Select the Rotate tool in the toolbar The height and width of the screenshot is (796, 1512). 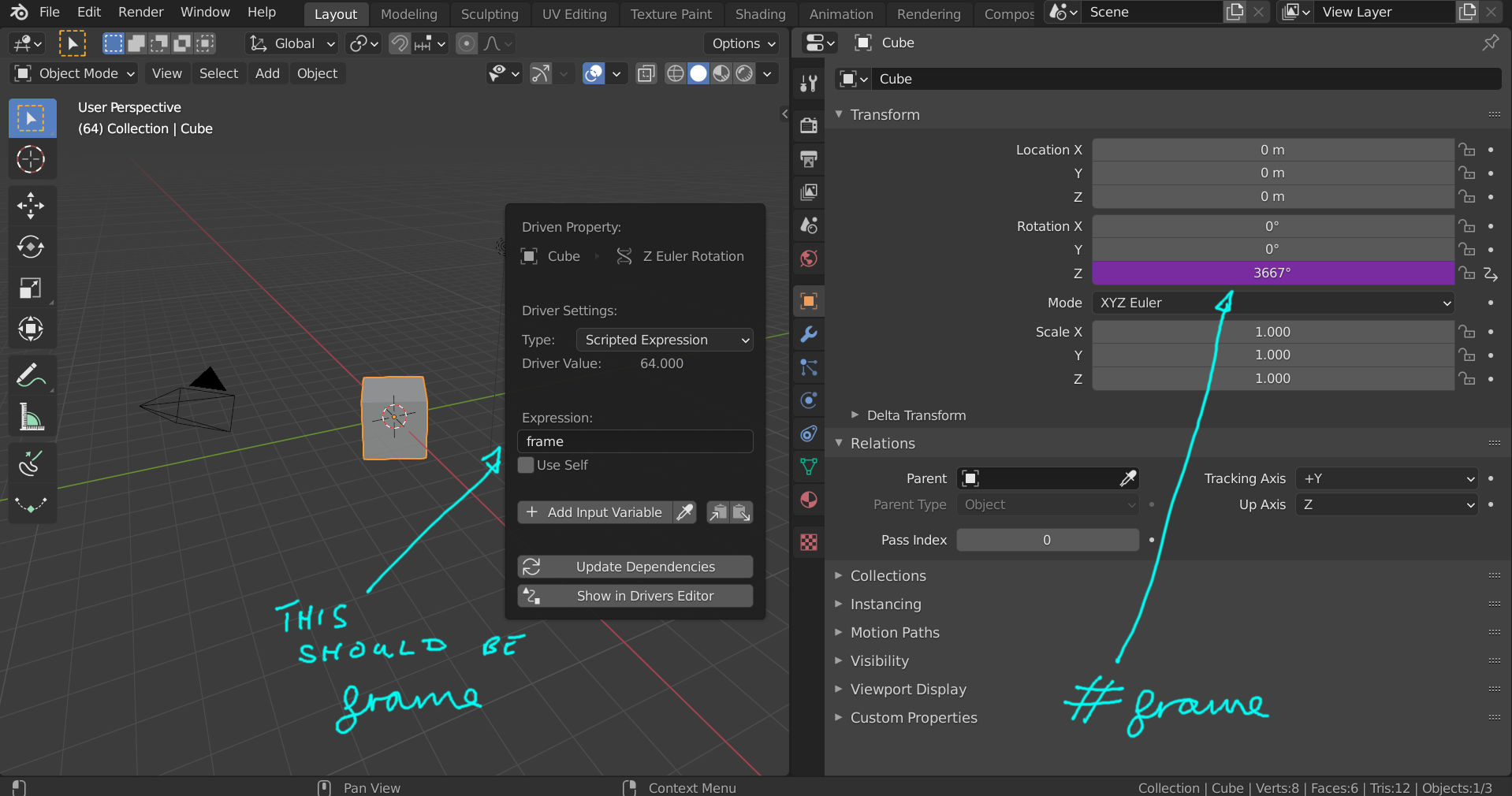click(x=32, y=247)
